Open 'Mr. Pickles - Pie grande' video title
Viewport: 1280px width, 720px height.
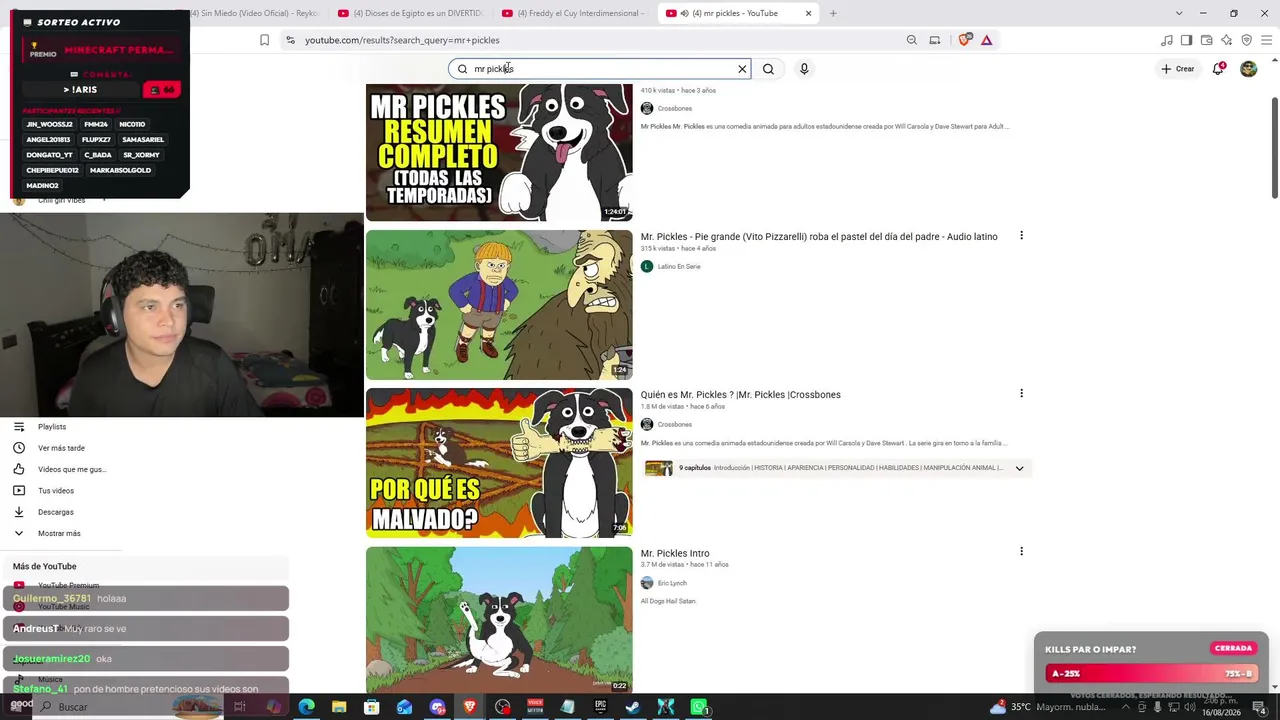pyautogui.click(x=819, y=237)
